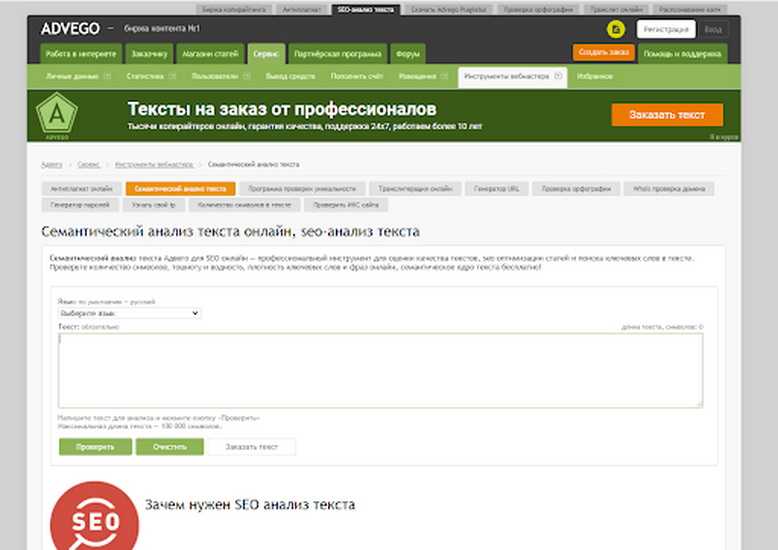Select the Количество символов в тексте pill
This screenshot has height=550, width=778.
point(245,205)
